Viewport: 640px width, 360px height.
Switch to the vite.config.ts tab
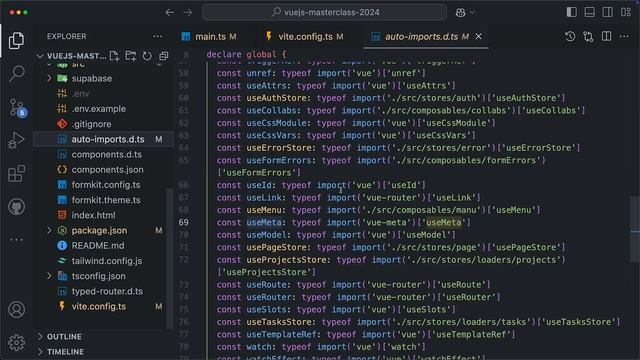(305, 37)
